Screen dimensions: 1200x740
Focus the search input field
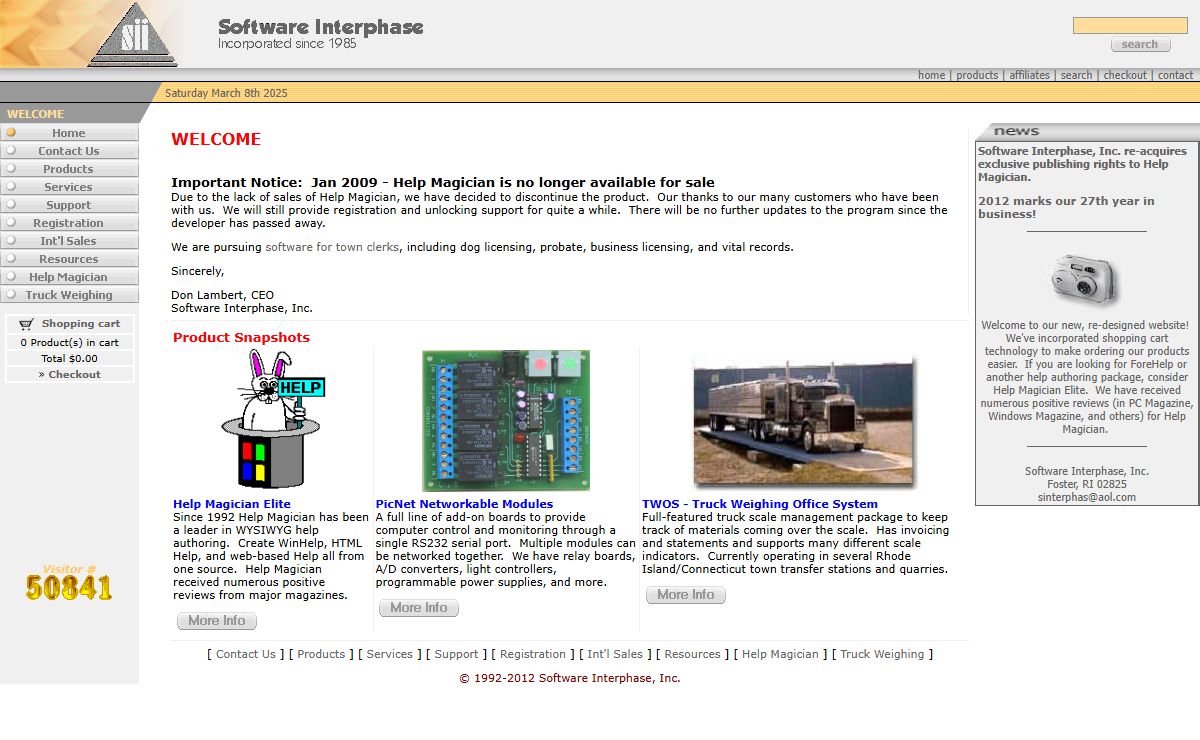(x=1130, y=25)
